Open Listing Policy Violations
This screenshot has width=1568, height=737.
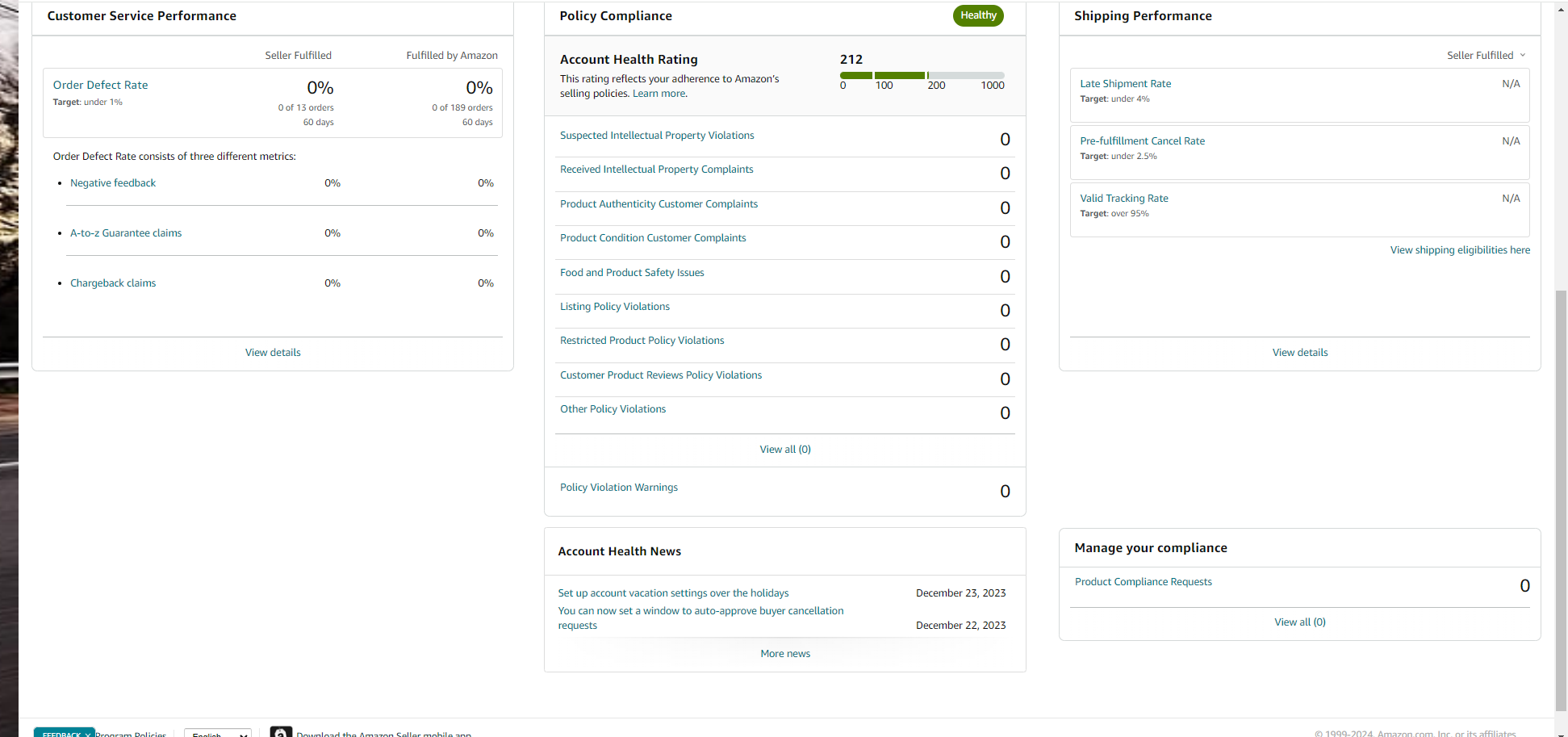(x=615, y=307)
